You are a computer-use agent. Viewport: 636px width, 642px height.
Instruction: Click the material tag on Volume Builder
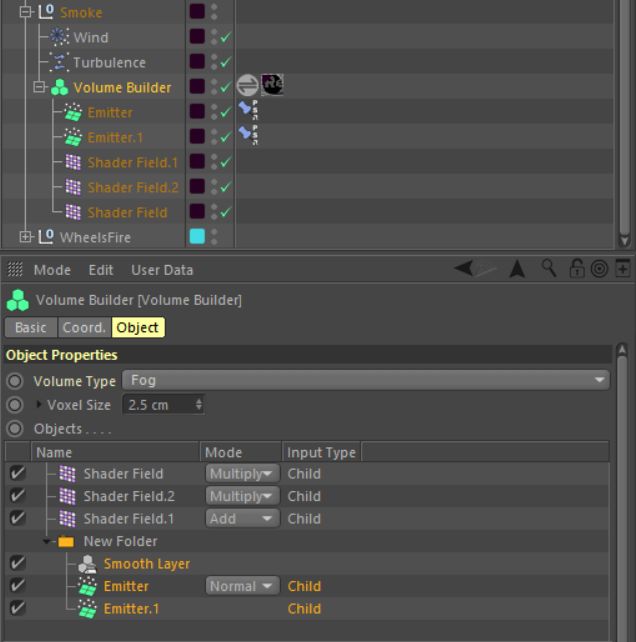[x=272, y=85]
